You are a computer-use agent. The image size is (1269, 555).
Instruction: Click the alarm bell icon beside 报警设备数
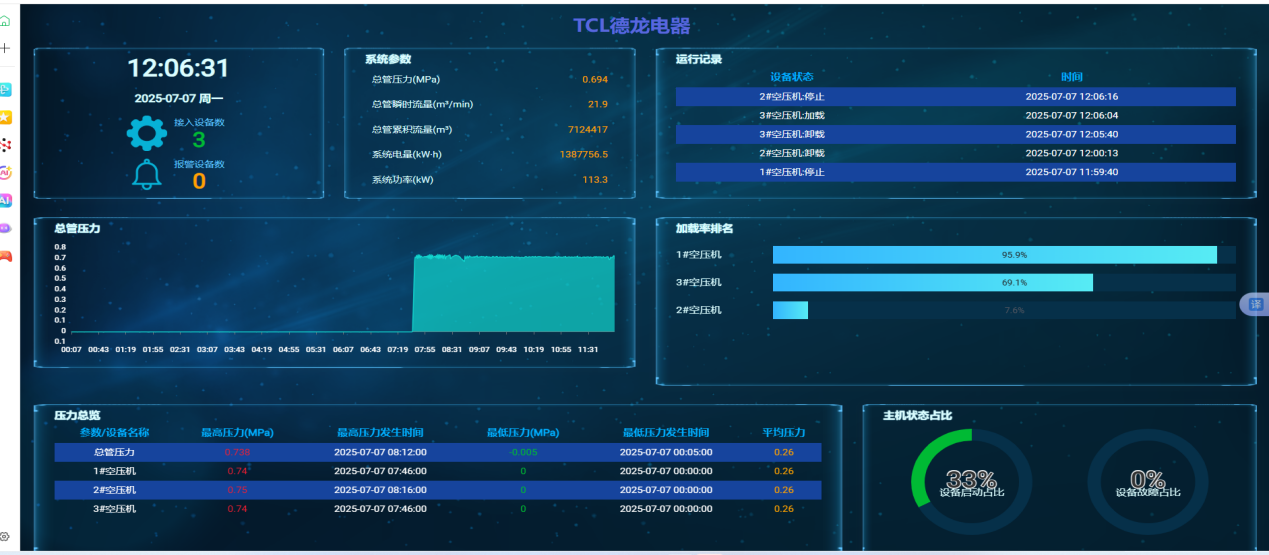147,175
